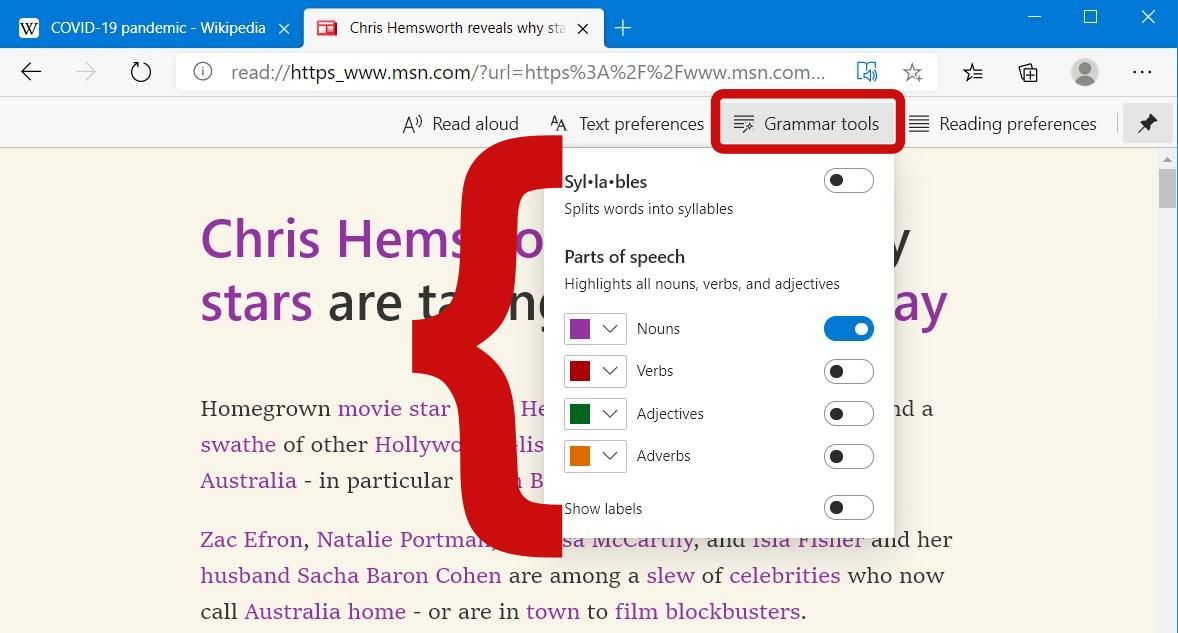1178x633 pixels.
Task: Enable the Verbs highlighting toggle
Action: (x=848, y=371)
